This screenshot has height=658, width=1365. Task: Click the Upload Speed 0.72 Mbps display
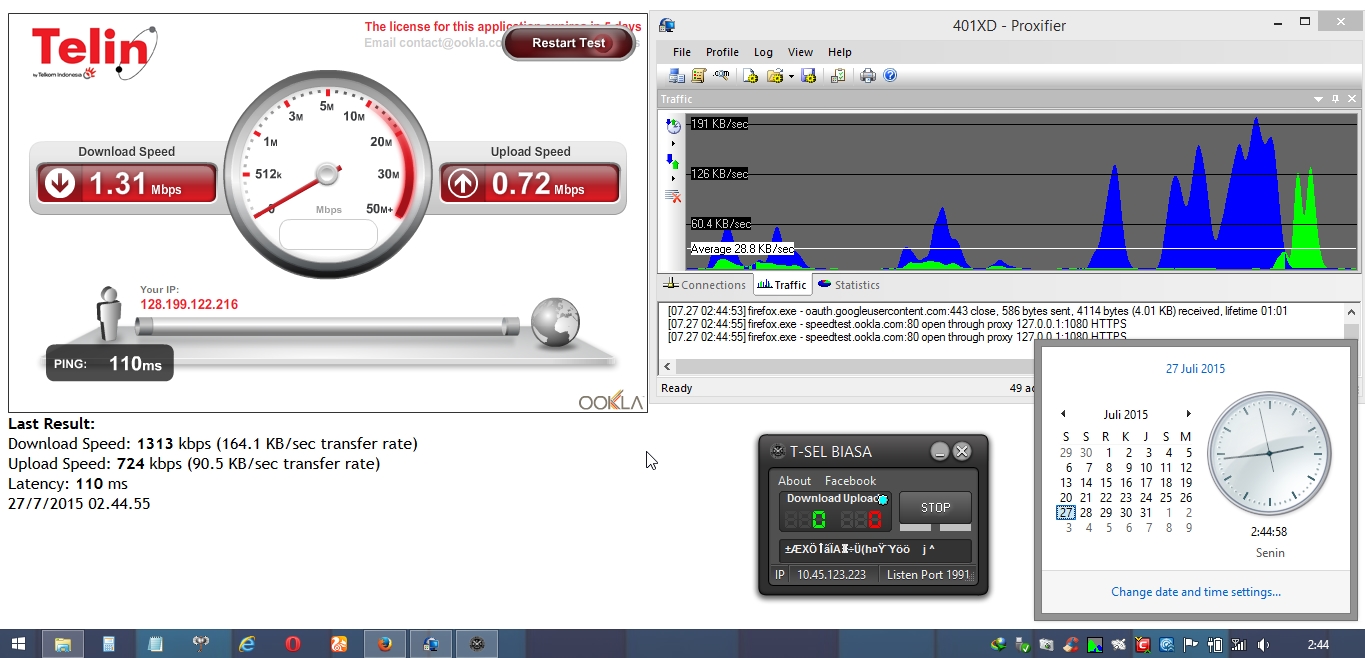(530, 184)
